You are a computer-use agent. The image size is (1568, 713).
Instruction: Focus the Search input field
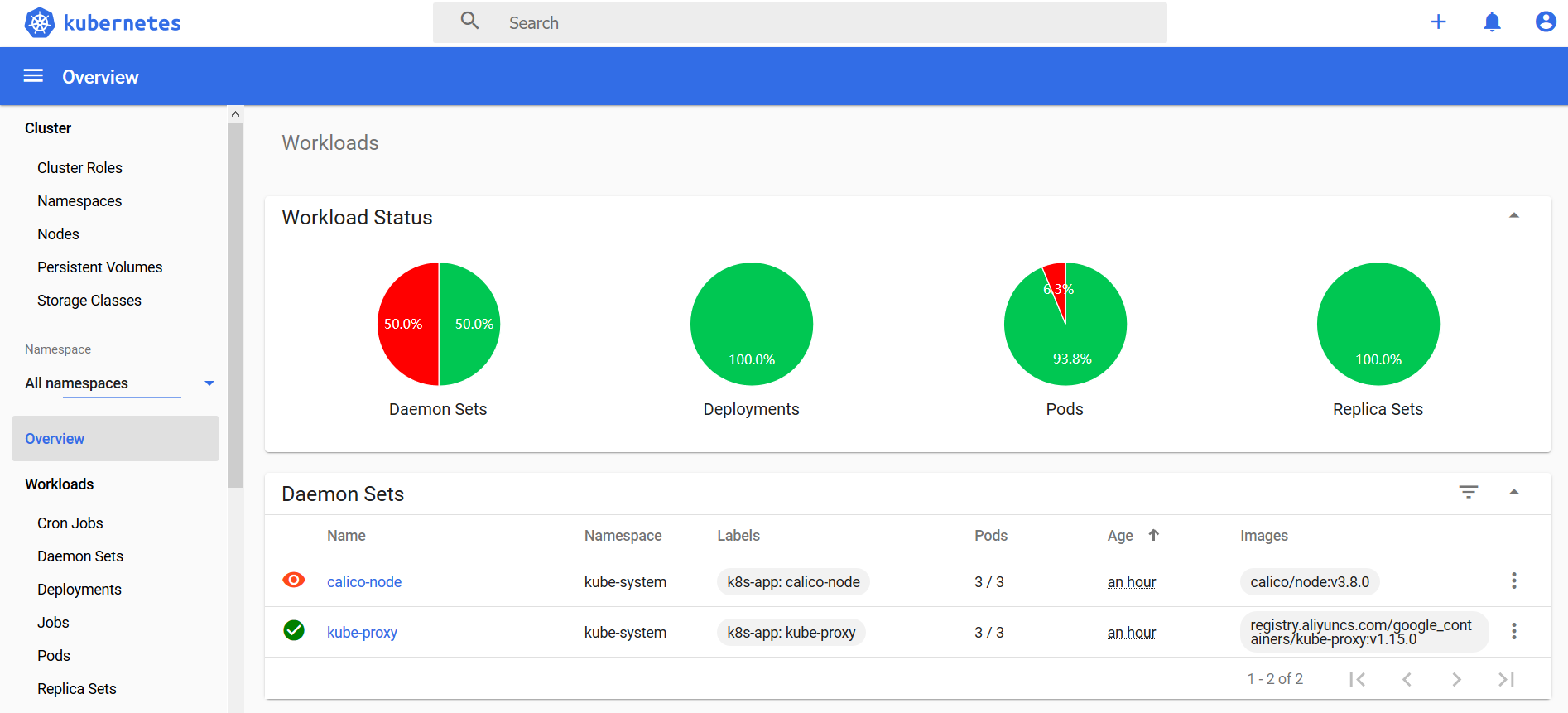(x=800, y=22)
